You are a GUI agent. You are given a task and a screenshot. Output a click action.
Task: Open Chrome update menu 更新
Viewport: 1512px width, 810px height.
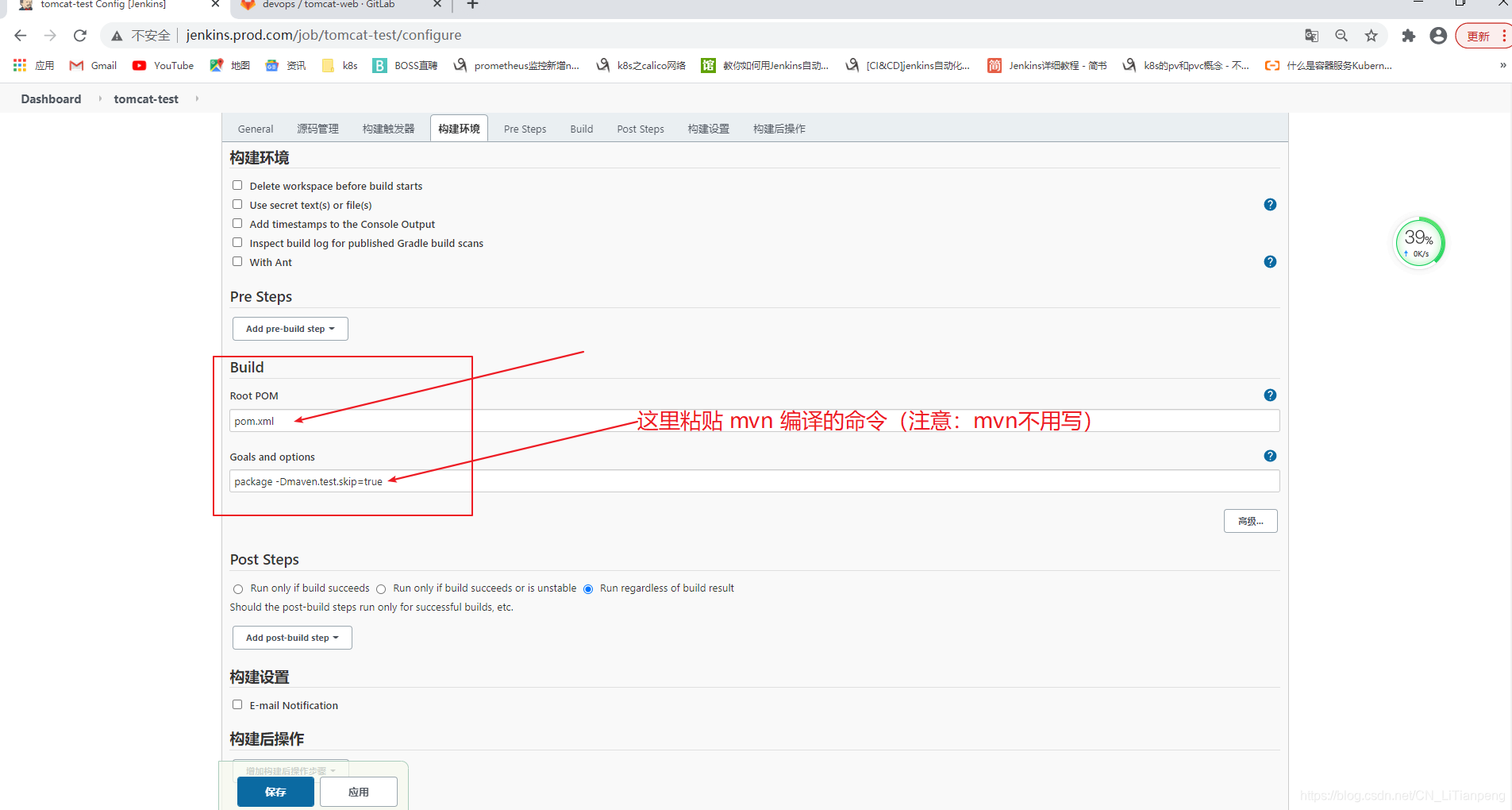[x=1483, y=36]
